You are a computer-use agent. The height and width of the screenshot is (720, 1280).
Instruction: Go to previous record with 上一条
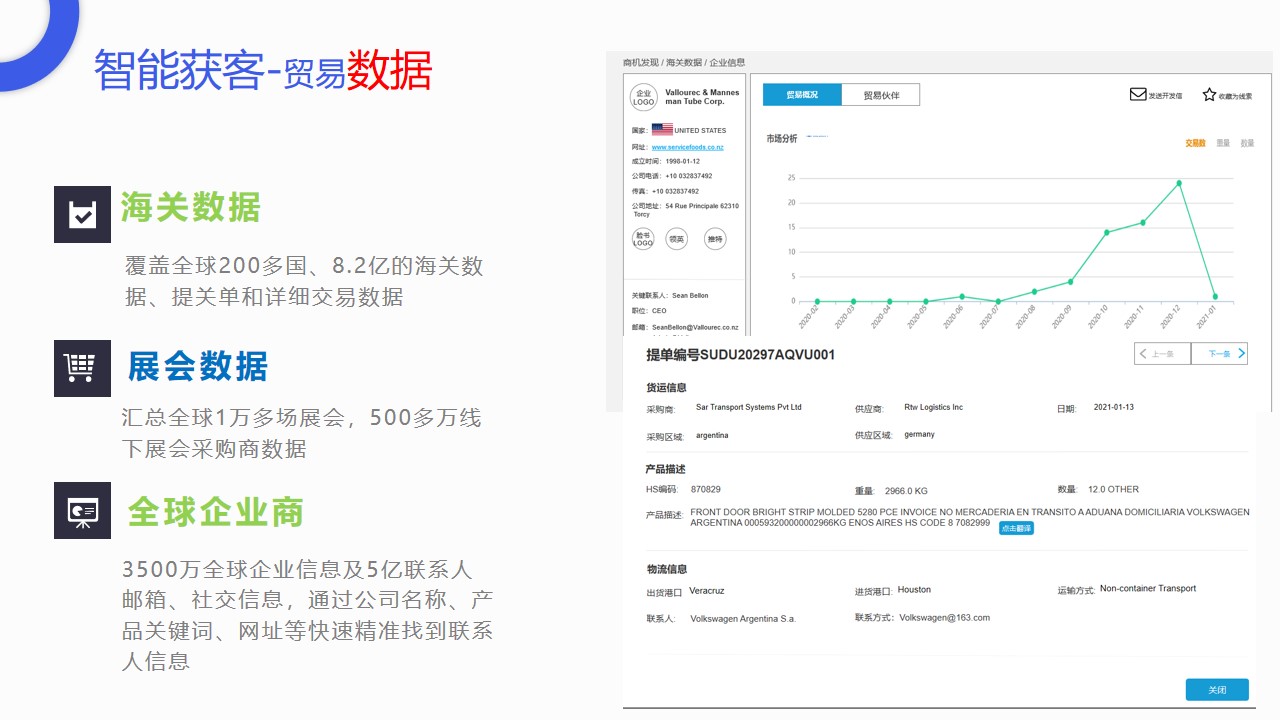[x=1162, y=353]
